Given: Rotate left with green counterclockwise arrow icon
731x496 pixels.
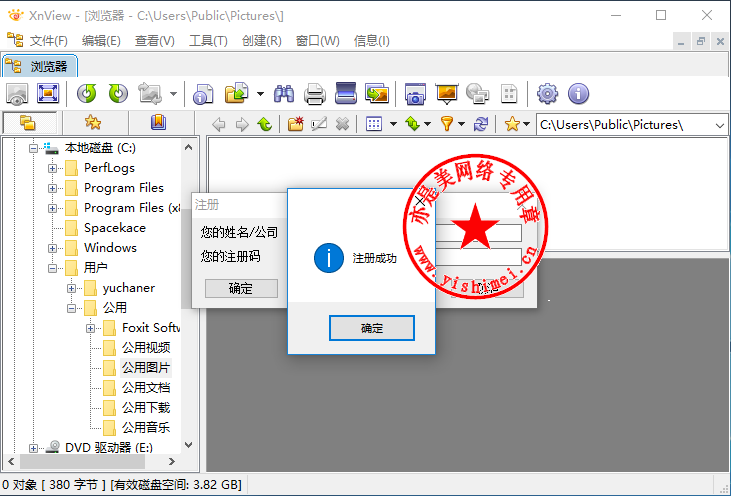Looking at the screenshot, I should coord(87,94).
